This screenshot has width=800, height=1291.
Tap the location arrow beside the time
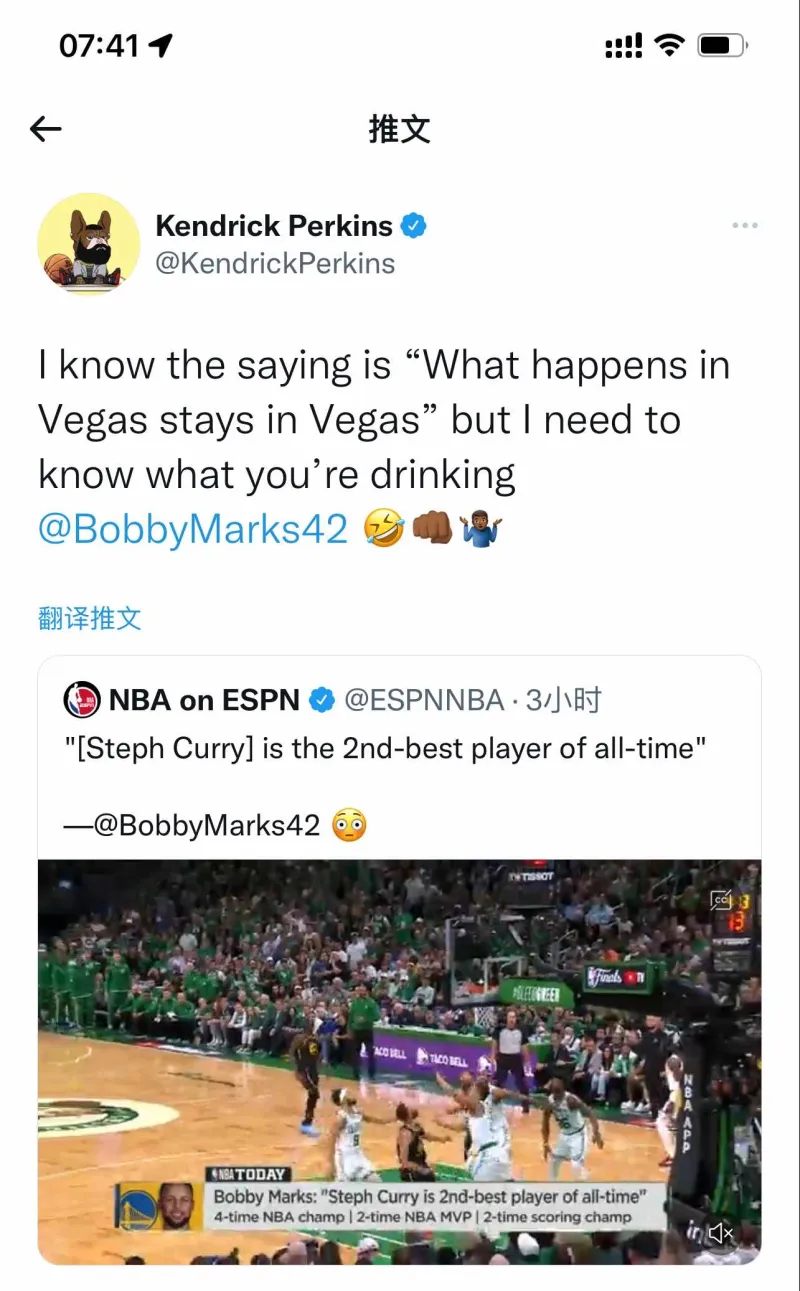pyautogui.click(x=160, y=46)
